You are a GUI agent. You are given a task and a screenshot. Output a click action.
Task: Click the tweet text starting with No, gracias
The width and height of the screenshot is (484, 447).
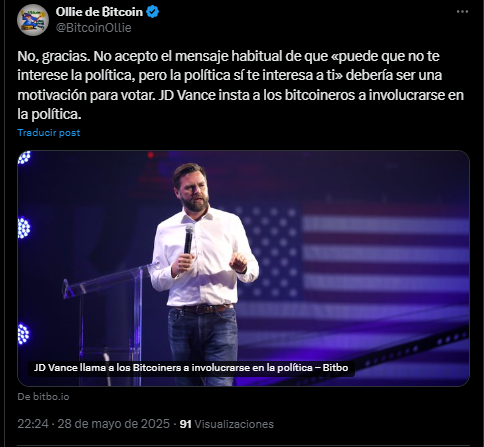coord(240,85)
